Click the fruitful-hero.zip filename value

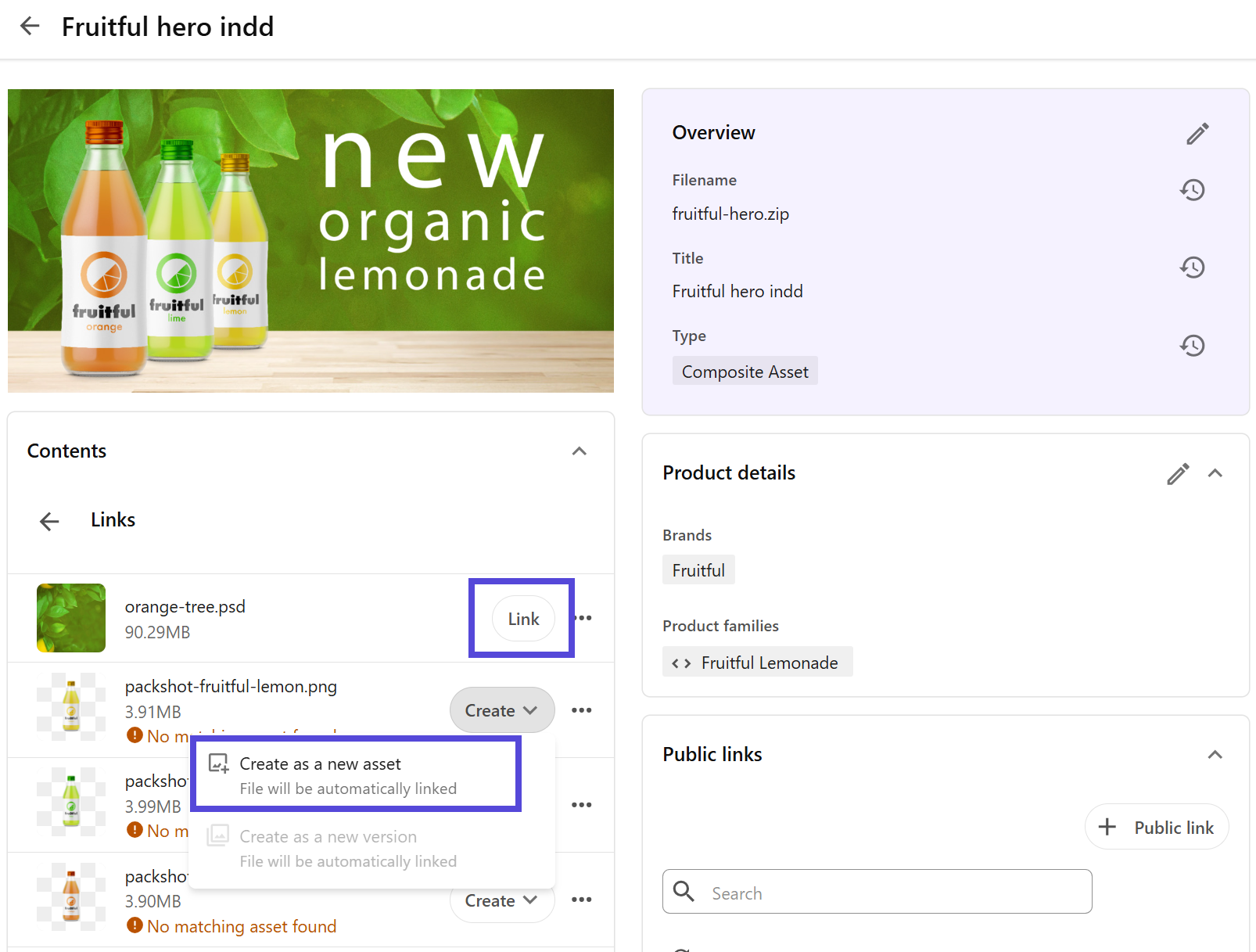(x=730, y=214)
